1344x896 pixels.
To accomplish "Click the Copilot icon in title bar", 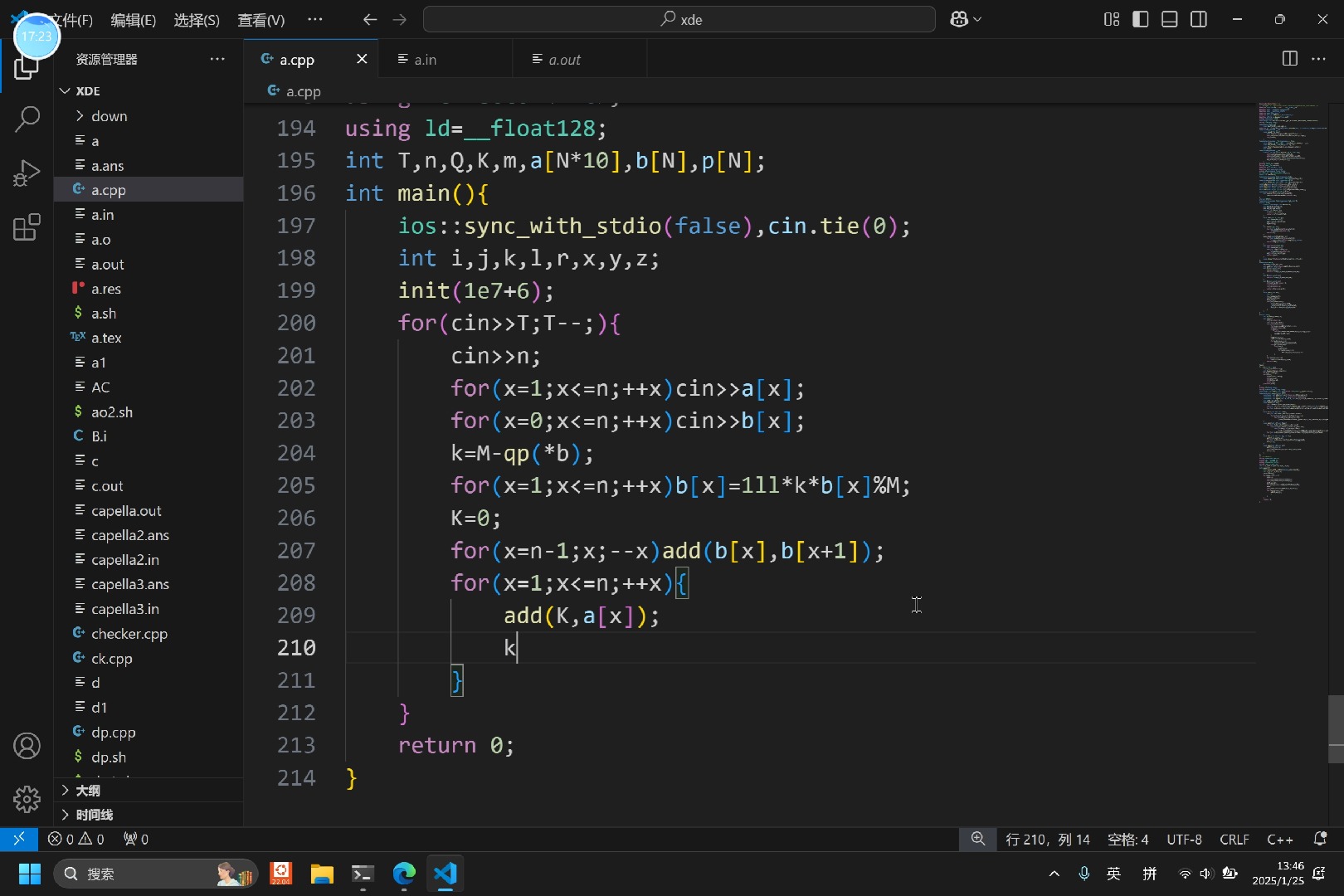I will tap(959, 19).
